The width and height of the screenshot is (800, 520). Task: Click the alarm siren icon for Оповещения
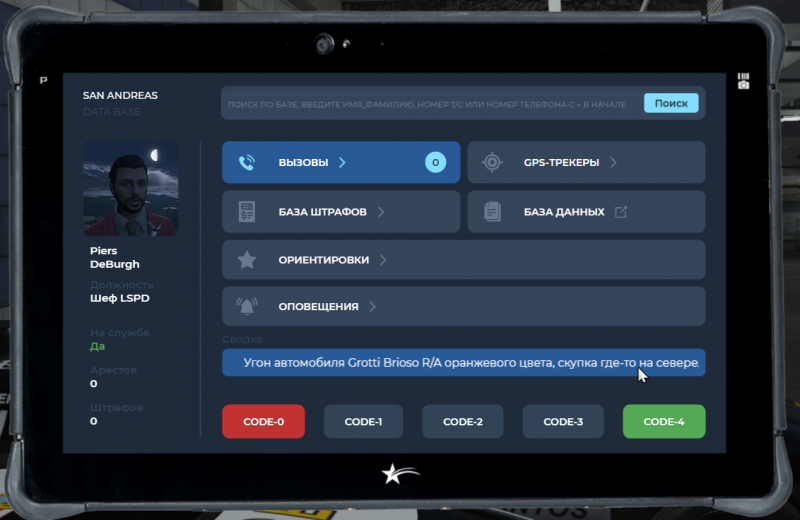tap(247, 307)
